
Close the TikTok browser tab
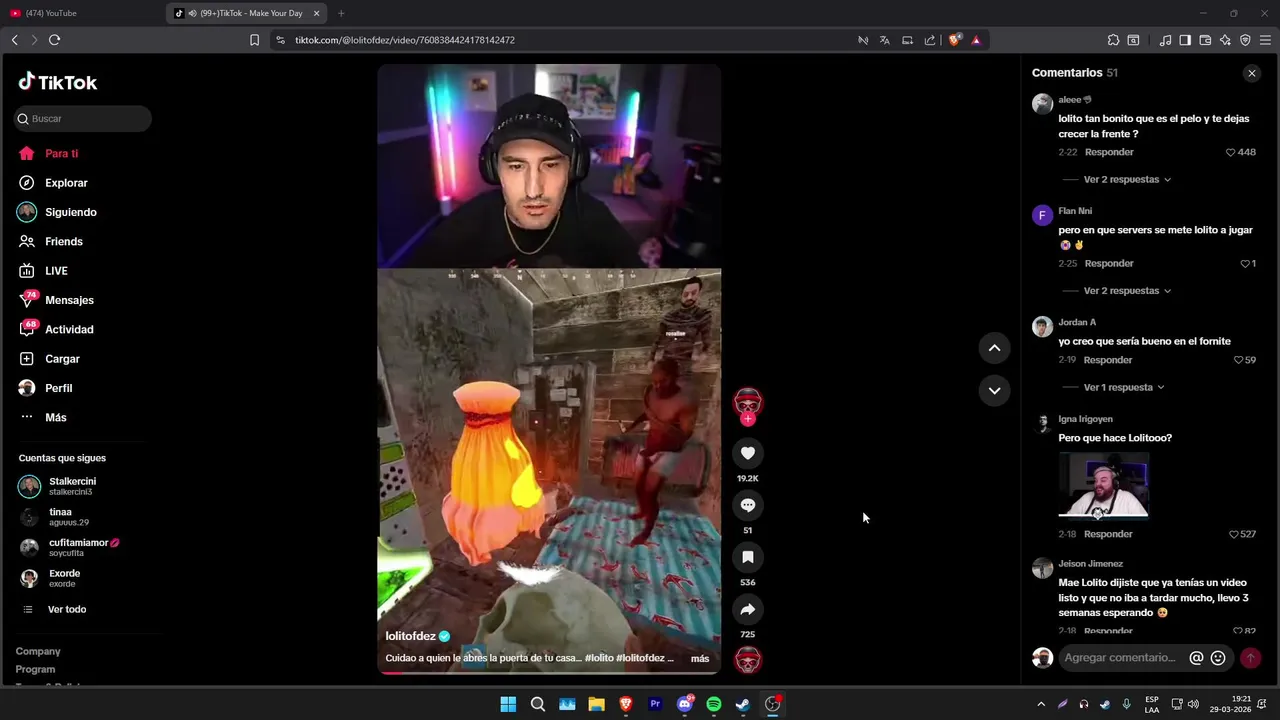click(x=317, y=13)
